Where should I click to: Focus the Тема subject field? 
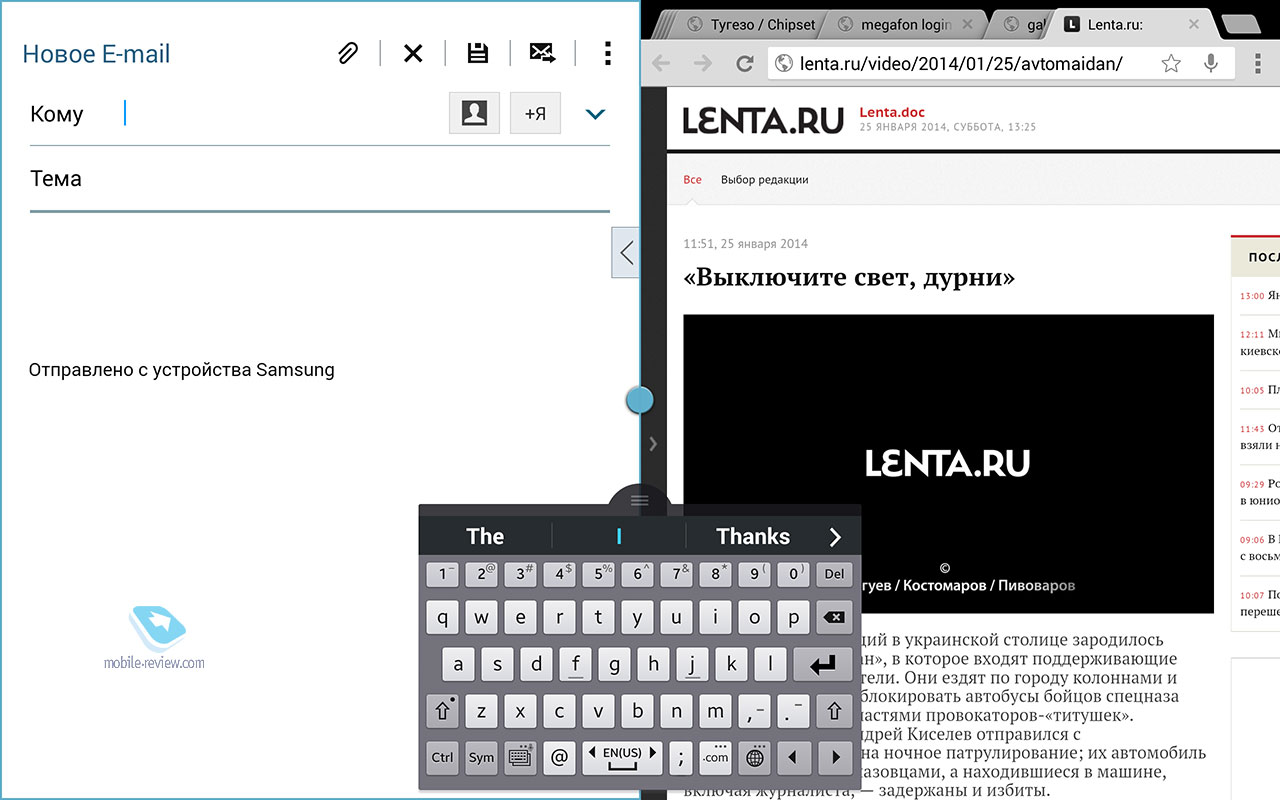pos(320,180)
